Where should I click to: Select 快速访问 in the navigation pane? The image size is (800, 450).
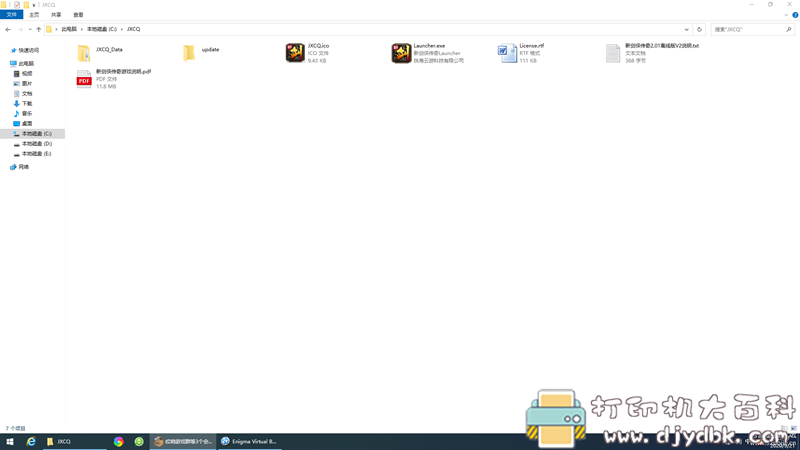coord(29,51)
